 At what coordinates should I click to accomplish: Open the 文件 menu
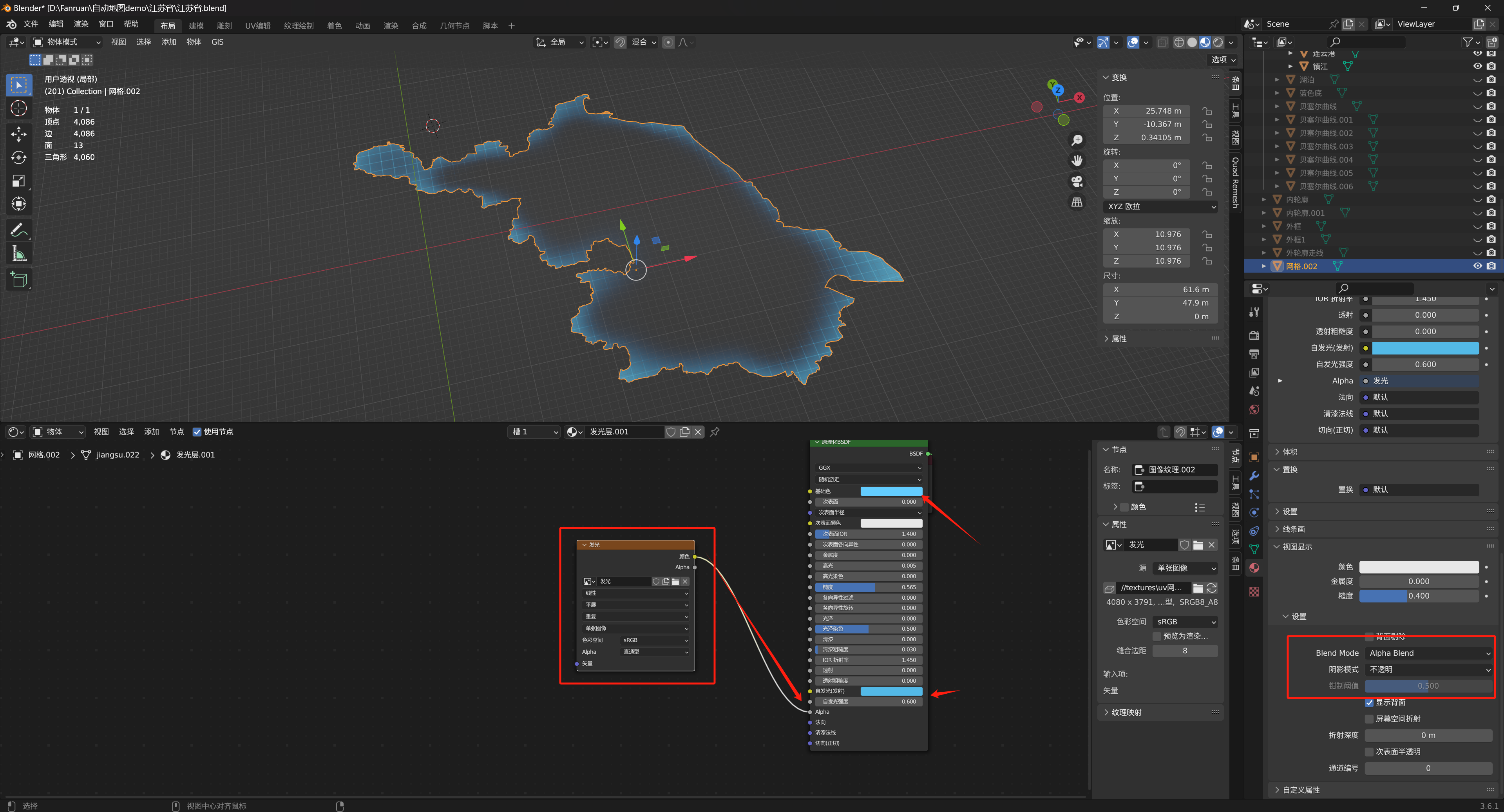coord(31,25)
